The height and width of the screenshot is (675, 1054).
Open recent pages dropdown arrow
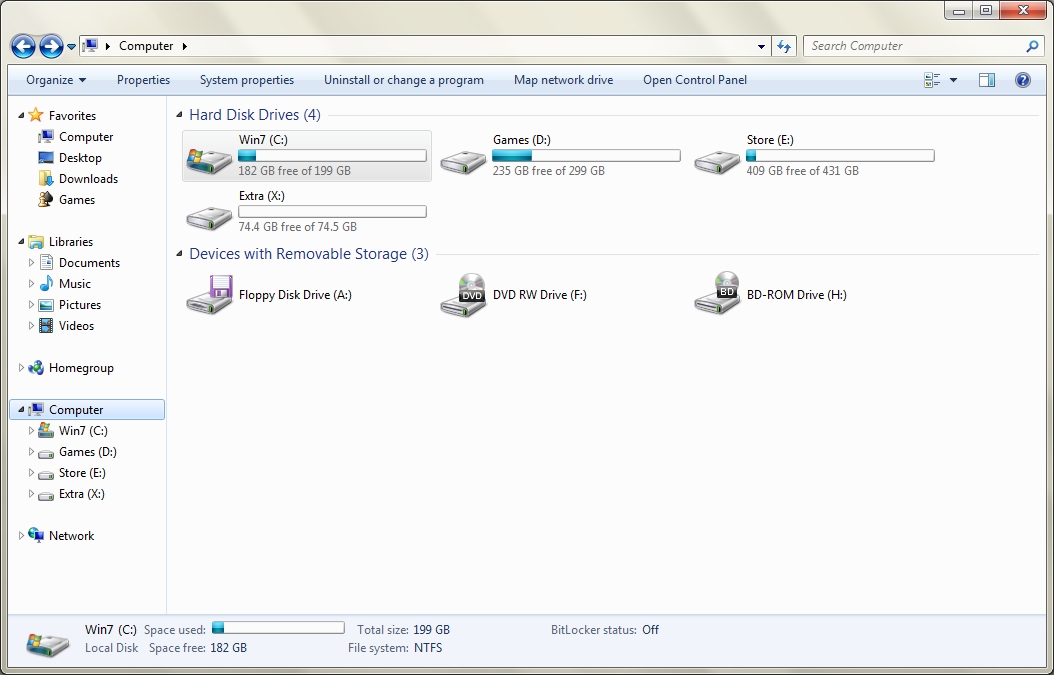click(71, 47)
